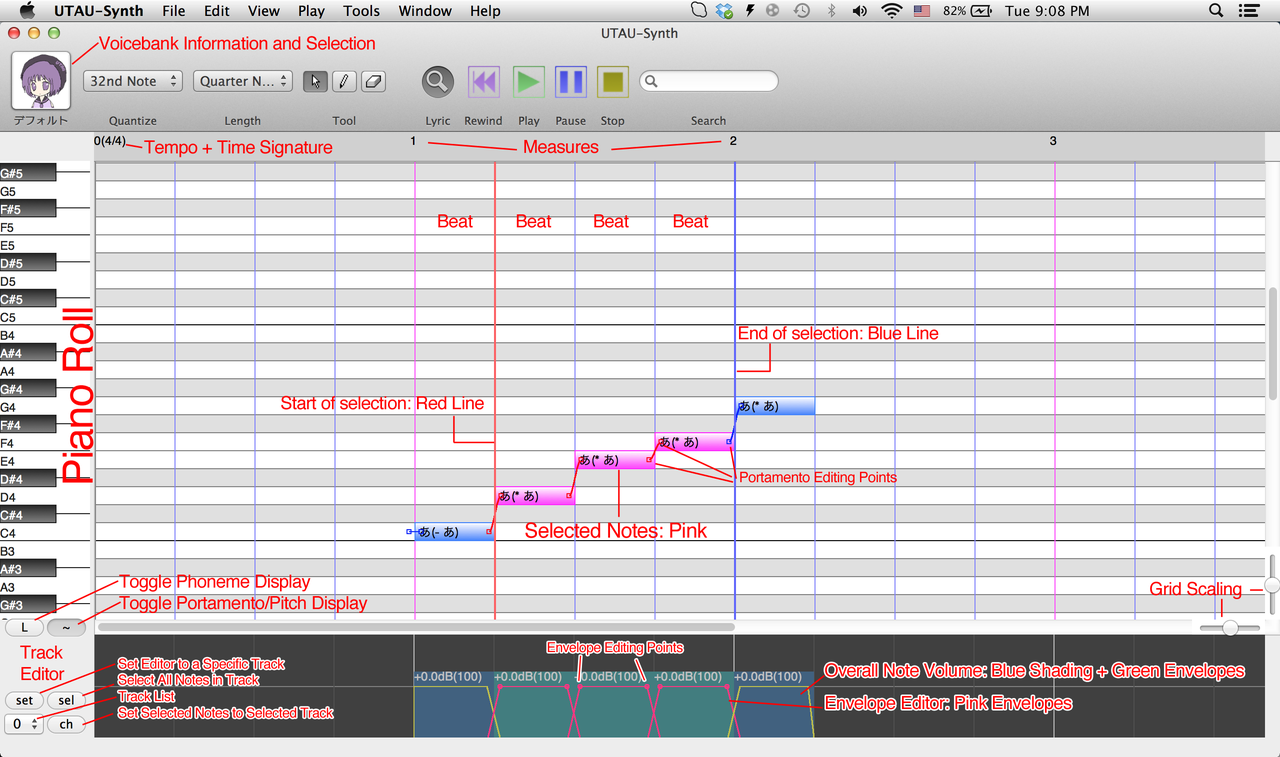
Task: Click the voicebank avatar thumbnail
Action: click(39, 80)
